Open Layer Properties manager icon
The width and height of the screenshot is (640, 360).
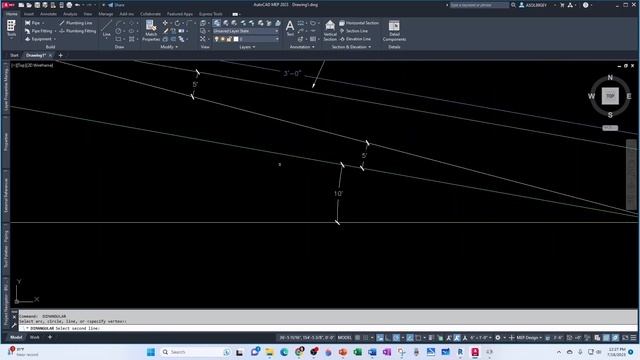[x=216, y=23]
